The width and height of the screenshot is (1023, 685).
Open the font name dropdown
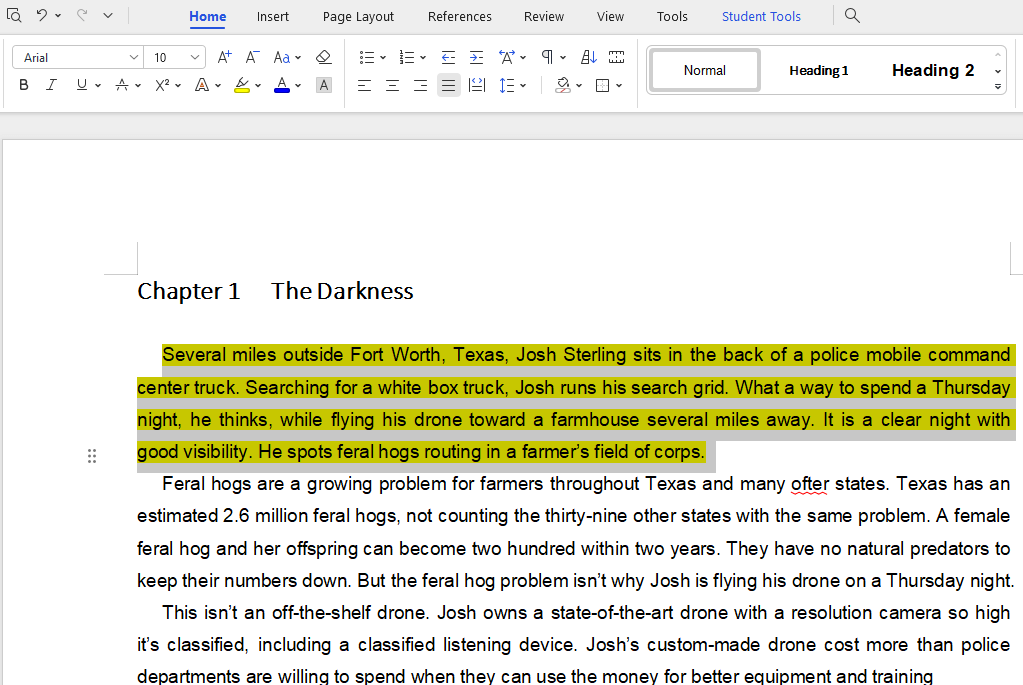pyautogui.click(x=134, y=58)
